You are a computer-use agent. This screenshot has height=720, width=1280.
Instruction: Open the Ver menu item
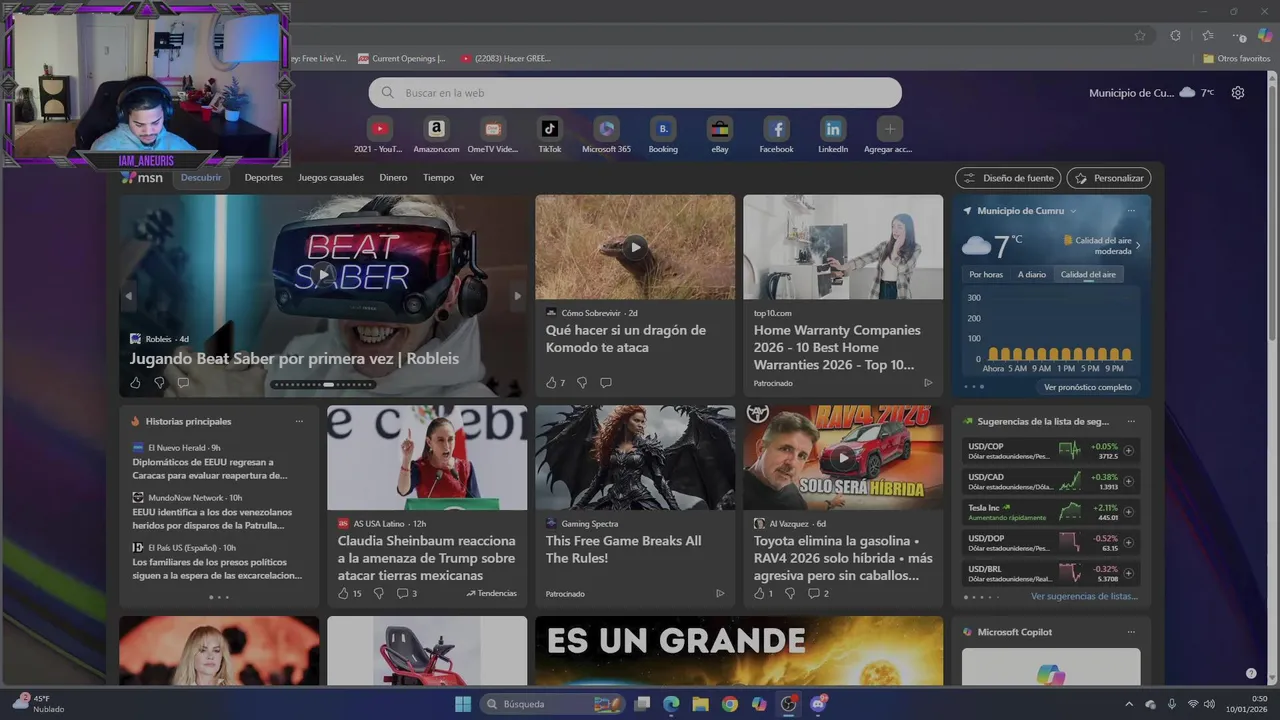[477, 178]
